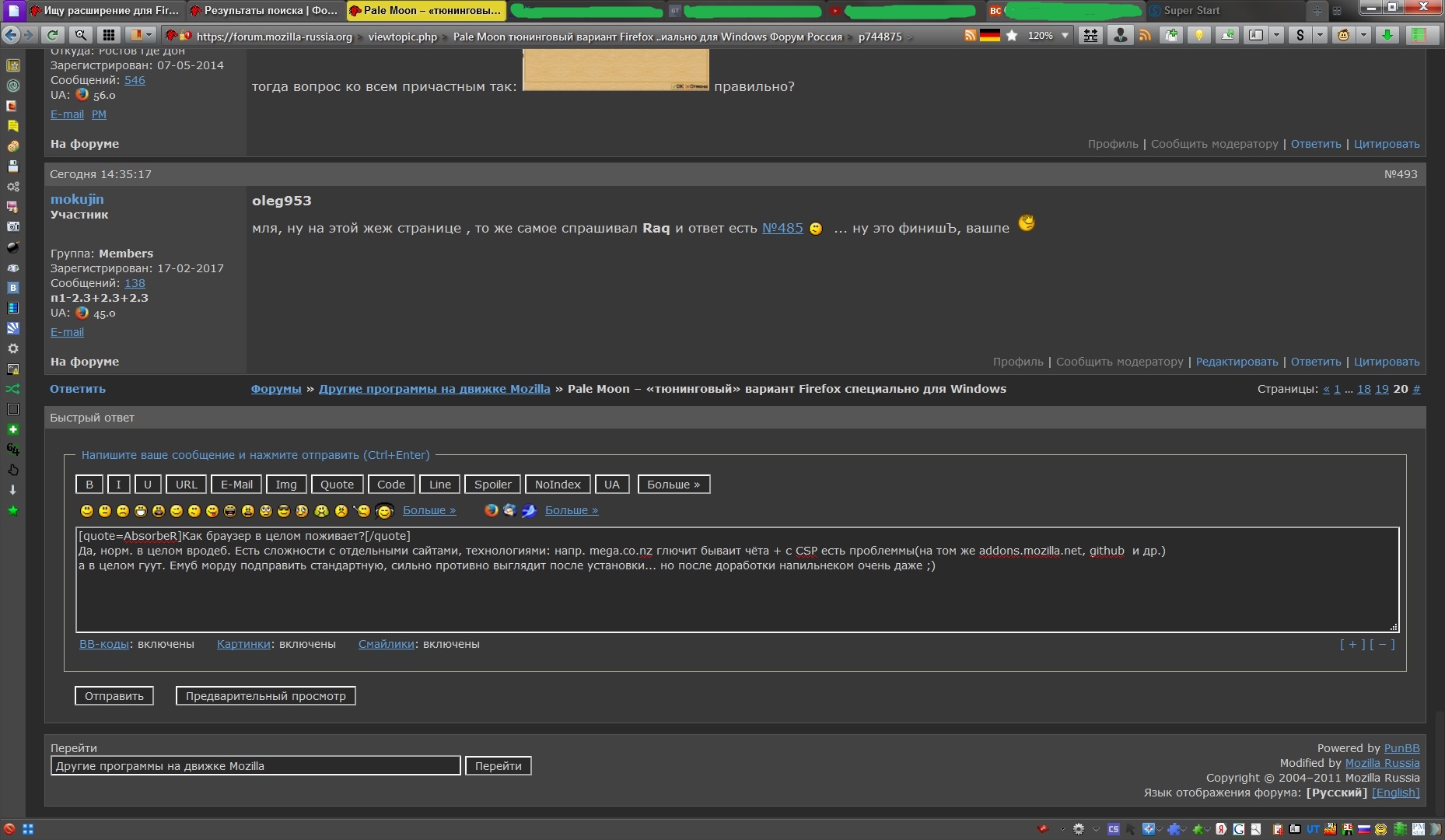Click the yellow lightbulb toolbar icon
This screenshot has height=840, width=1445.
[1199, 35]
